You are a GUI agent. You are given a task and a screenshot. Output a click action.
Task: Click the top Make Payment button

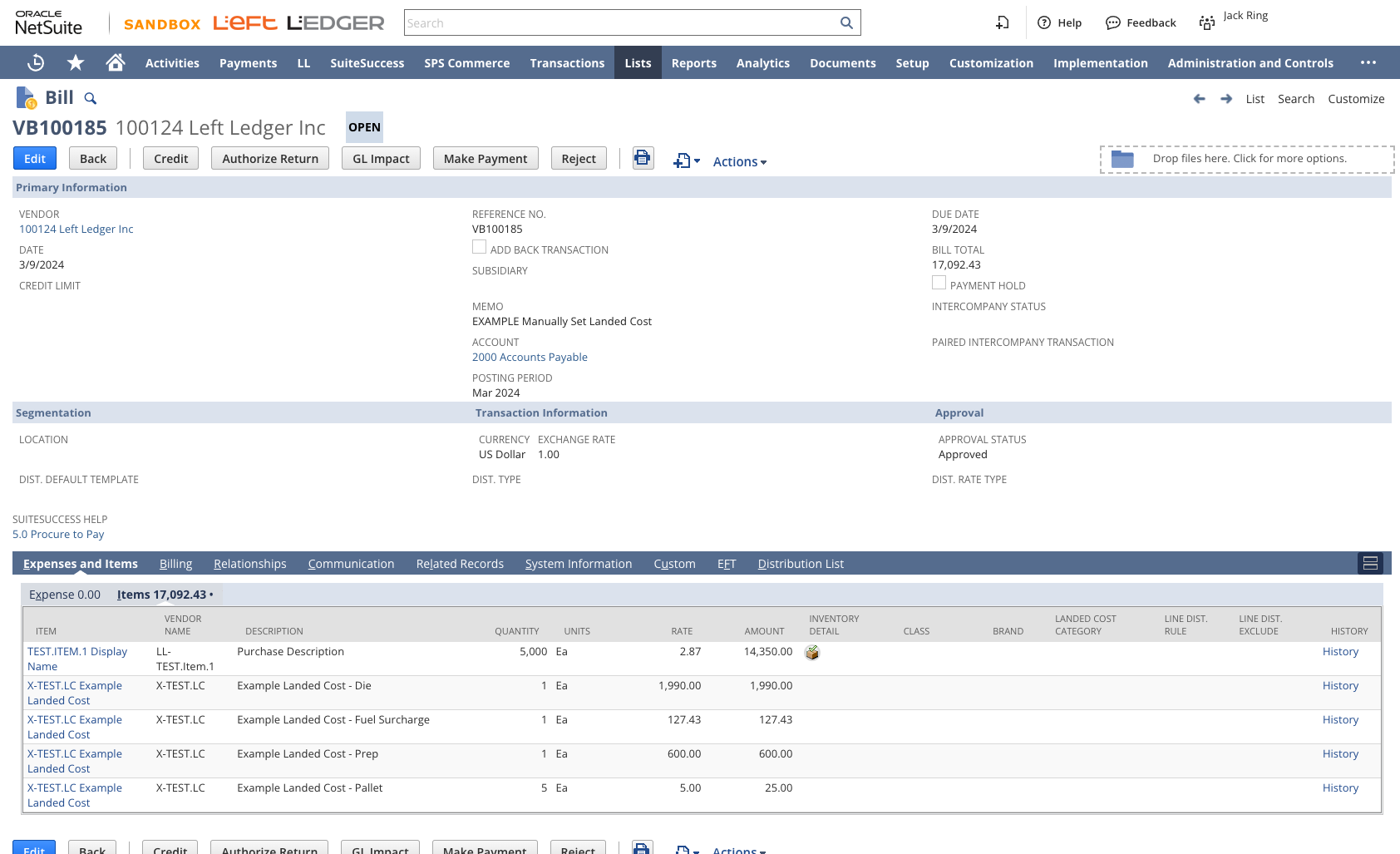click(486, 158)
